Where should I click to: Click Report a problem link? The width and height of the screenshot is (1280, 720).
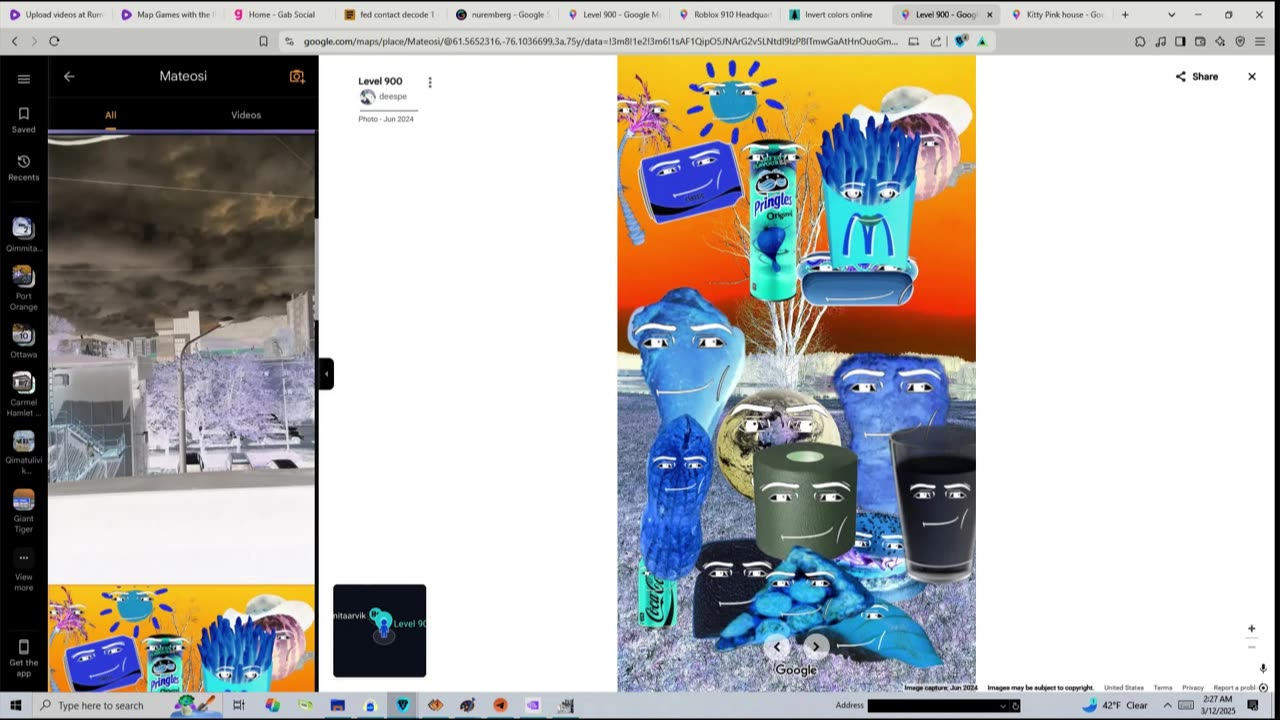pos(1234,688)
